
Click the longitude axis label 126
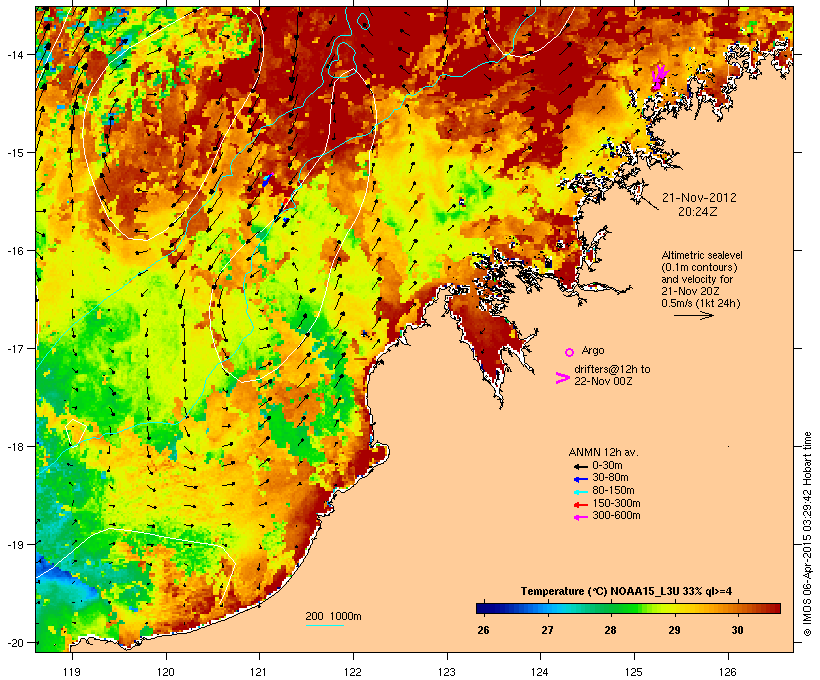coord(728,672)
